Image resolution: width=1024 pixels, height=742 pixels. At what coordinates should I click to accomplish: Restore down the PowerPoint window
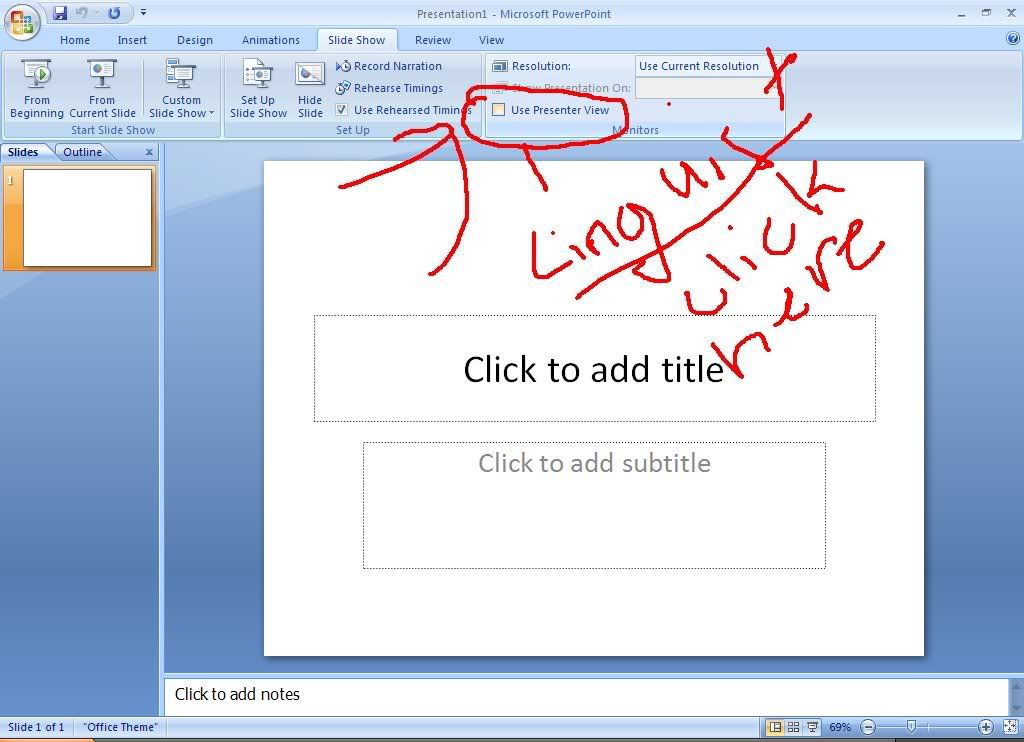point(986,12)
